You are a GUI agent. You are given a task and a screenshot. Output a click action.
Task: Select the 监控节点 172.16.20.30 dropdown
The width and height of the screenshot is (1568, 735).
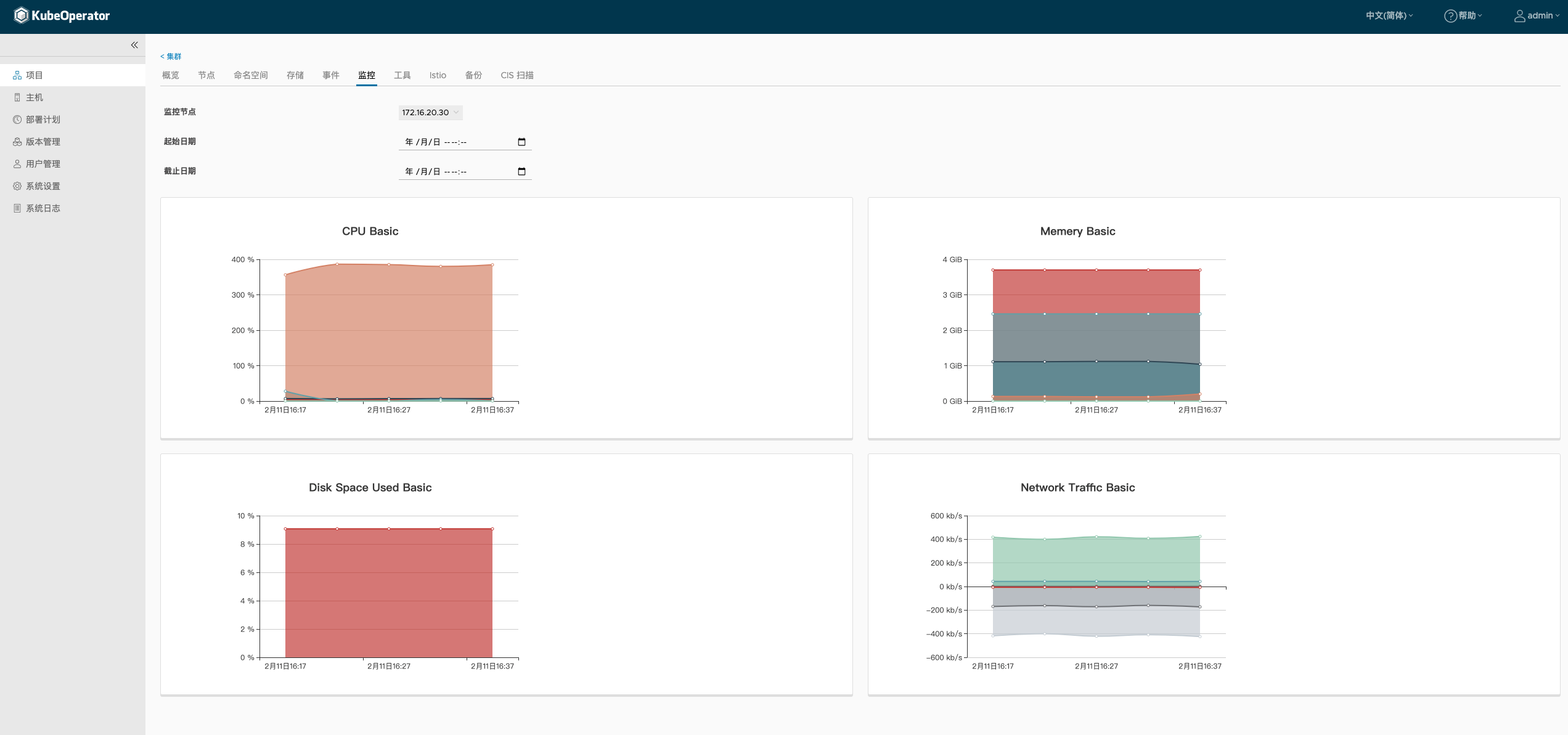point(430,112)
